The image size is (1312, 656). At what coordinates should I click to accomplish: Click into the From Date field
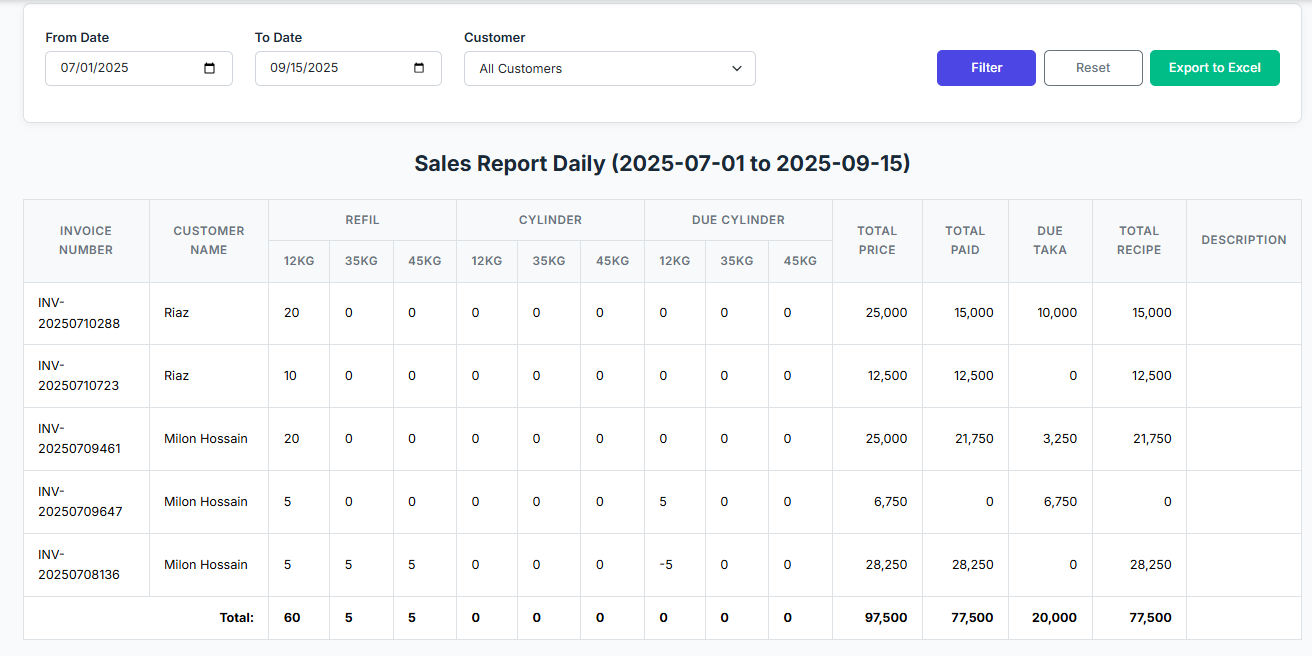coord(120,68)
